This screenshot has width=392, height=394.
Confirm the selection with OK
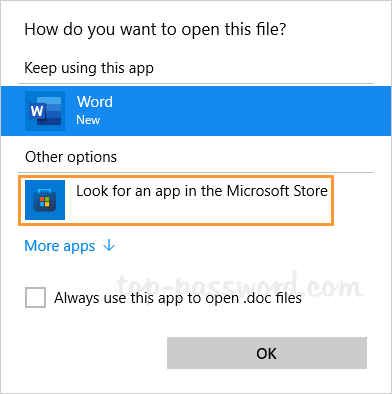tap(267, 353)
